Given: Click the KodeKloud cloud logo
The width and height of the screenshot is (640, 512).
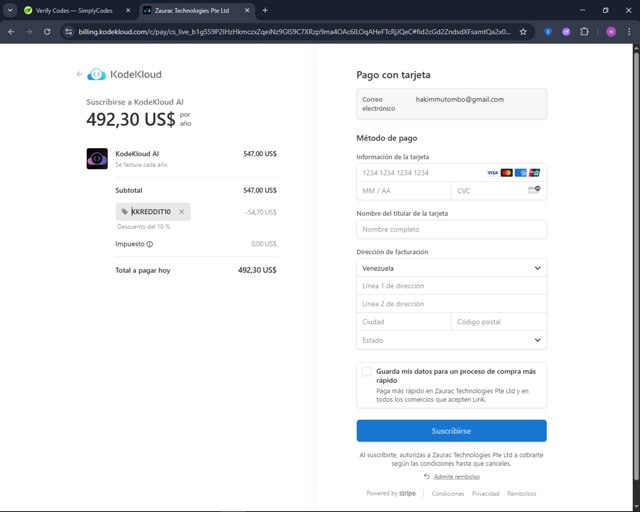Looking at the screenshot, I should point(97,74).
